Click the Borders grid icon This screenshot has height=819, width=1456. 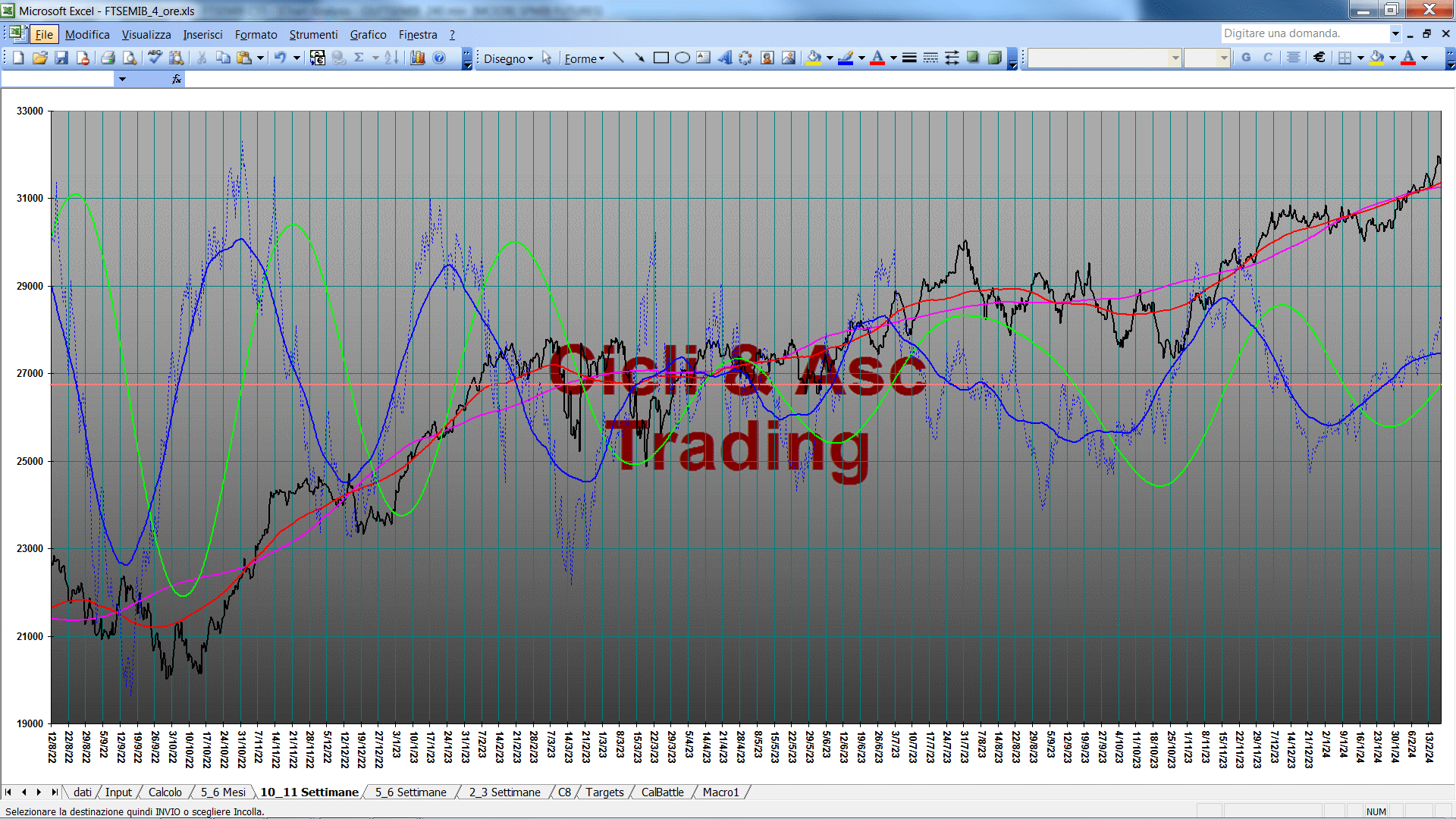[1345, 58]
